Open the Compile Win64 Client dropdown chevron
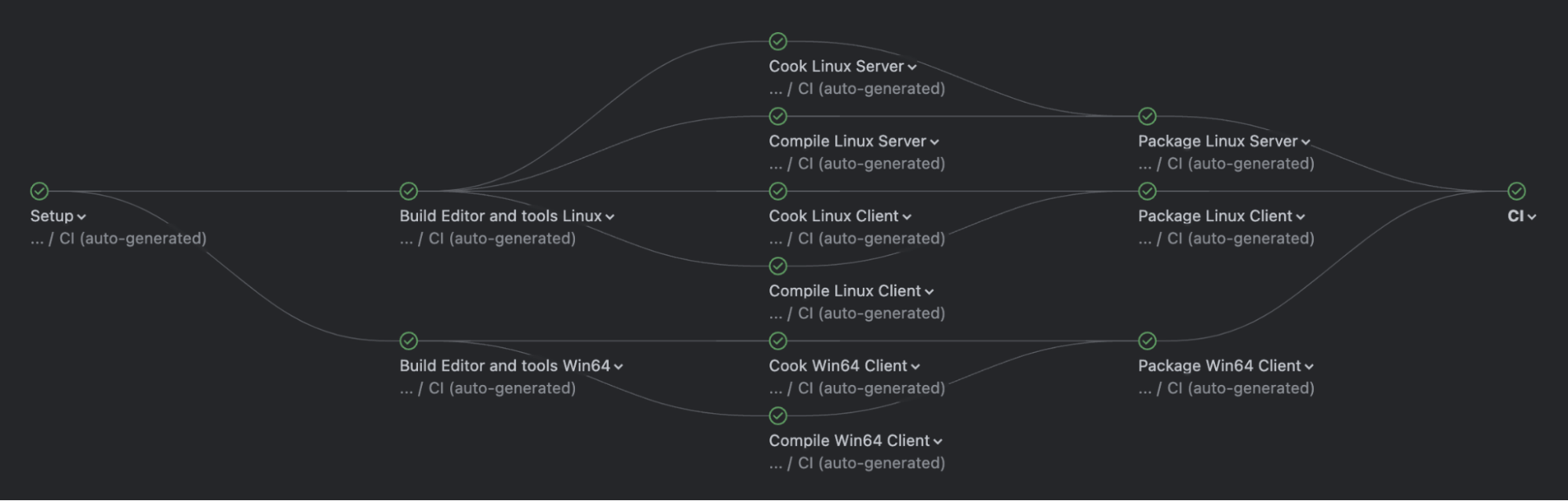The height and width of the screenshot is (501, 1568). pyautogui.click(x=938, y=442)
